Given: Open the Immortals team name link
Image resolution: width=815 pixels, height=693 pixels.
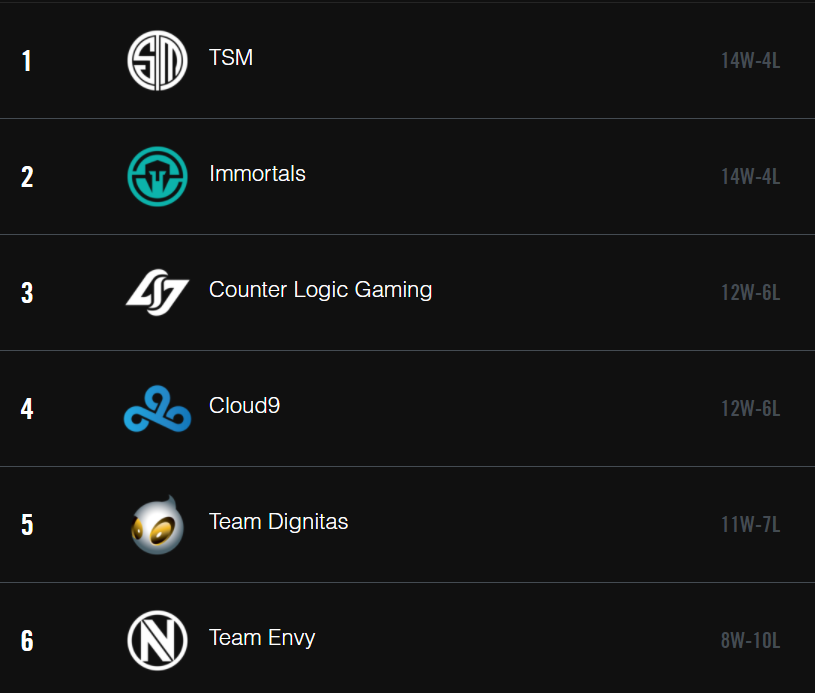Looking at the screenshot, I should [x=257, y=174].
